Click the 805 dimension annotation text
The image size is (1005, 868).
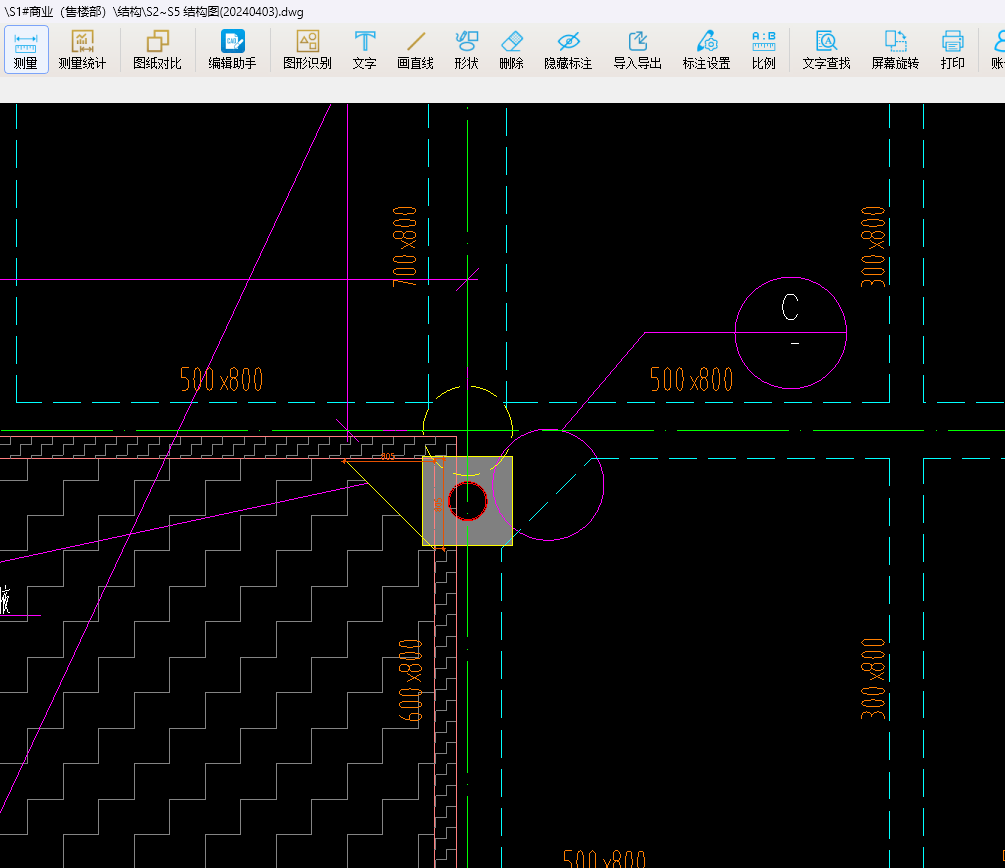pos(388,456)
